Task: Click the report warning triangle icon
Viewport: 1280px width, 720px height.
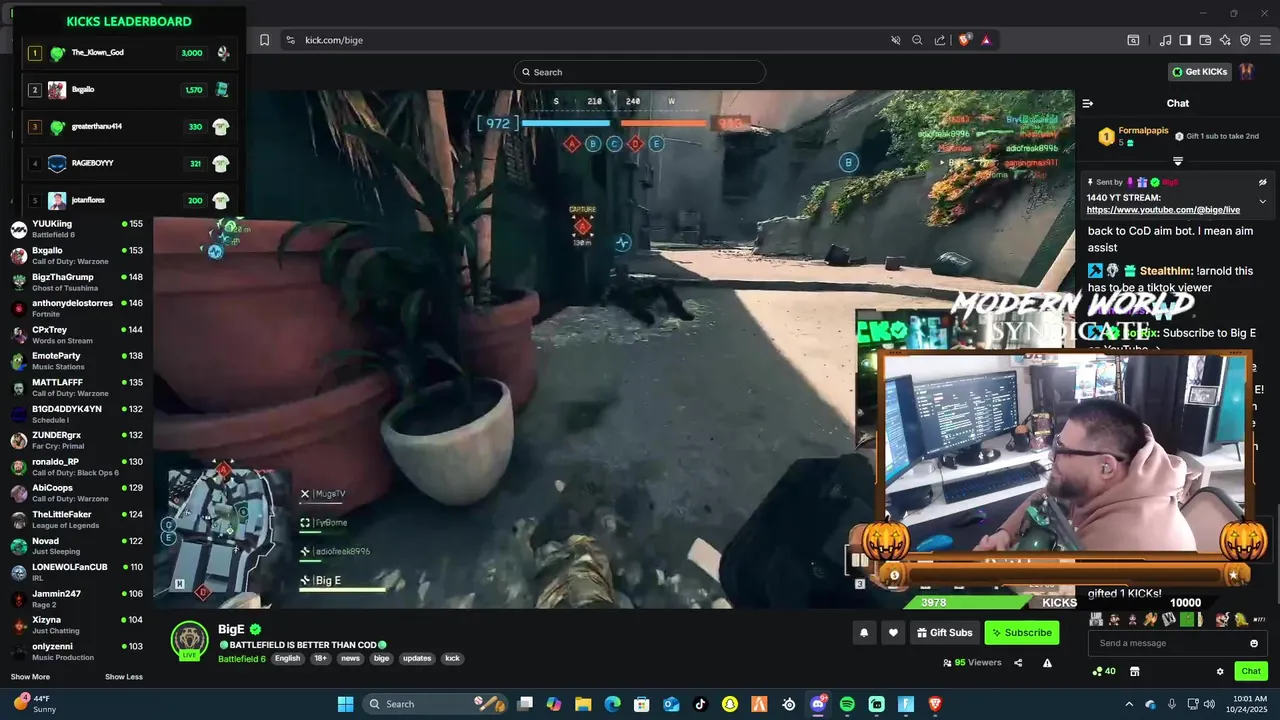Action: tap(1047, 663)
